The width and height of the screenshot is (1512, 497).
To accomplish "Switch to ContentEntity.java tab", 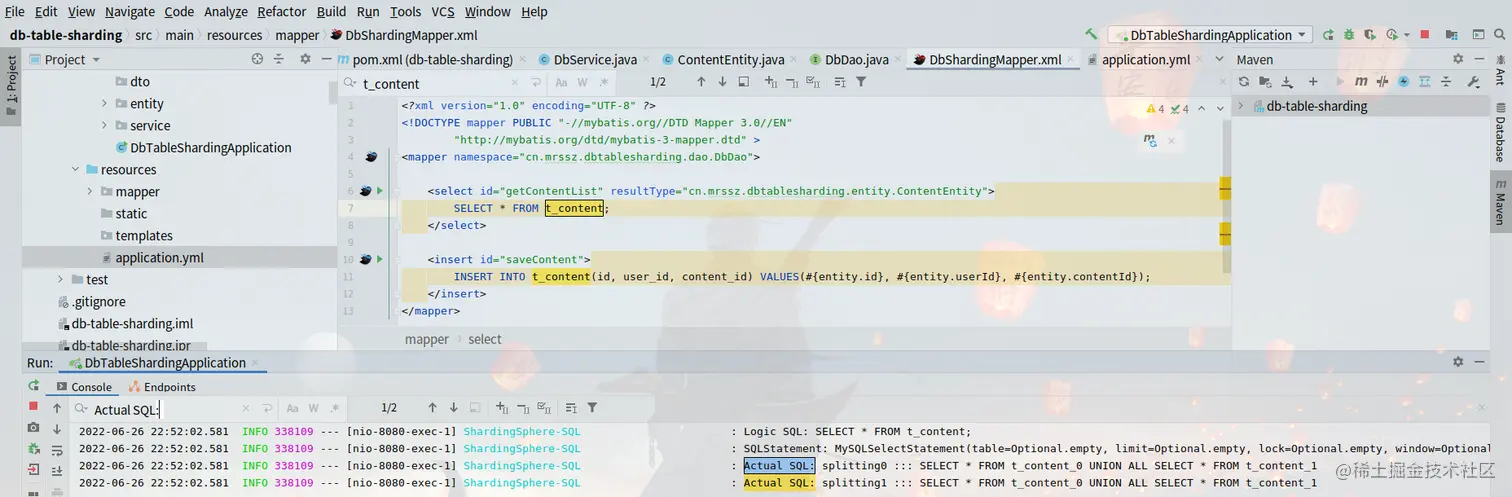I will [x=722, y=59].
